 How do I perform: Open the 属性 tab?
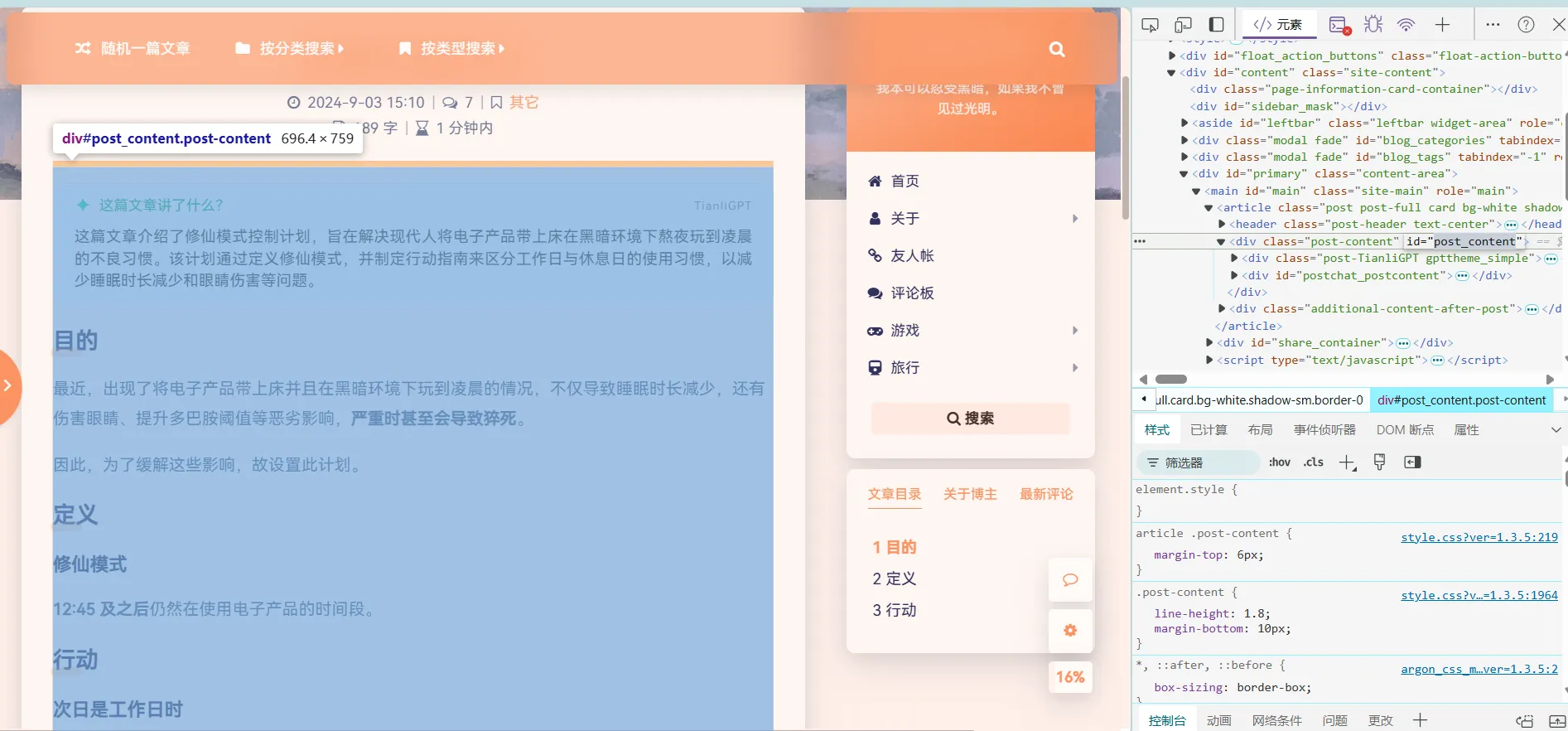coord(1466,429)
